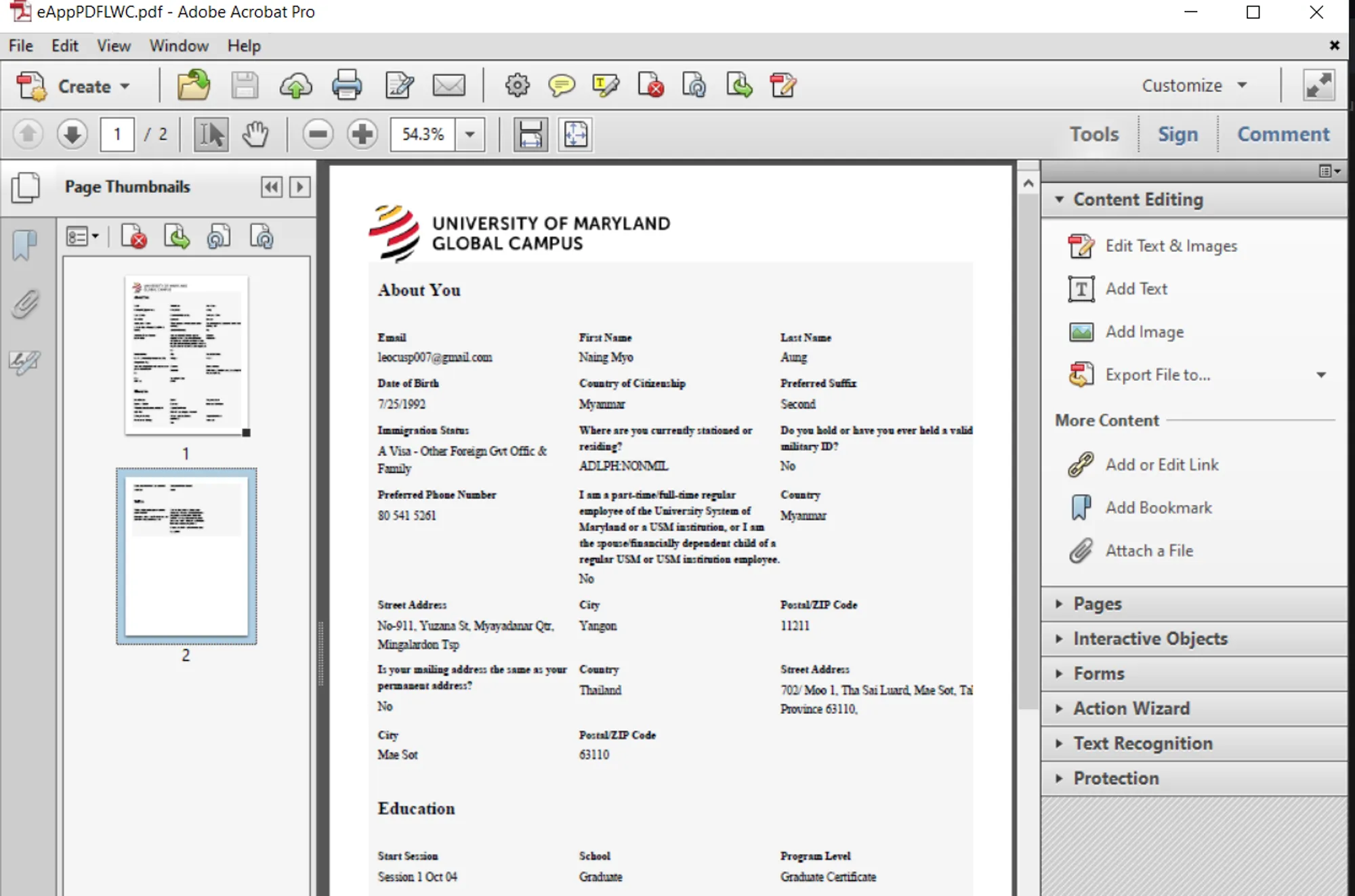1355x896 pixels.
Task: Extract pages icon in thumbnails panel
Action: tap(176, 236)
